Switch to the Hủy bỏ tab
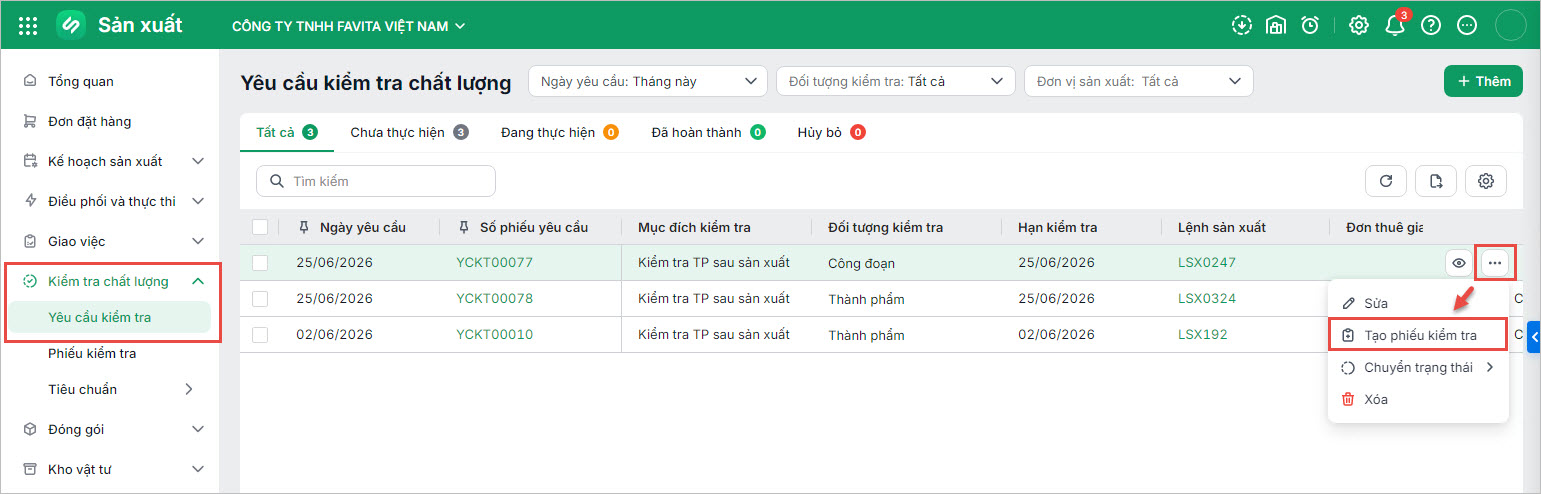Screen dimensions: 1541x494 (x=831, y=132)
